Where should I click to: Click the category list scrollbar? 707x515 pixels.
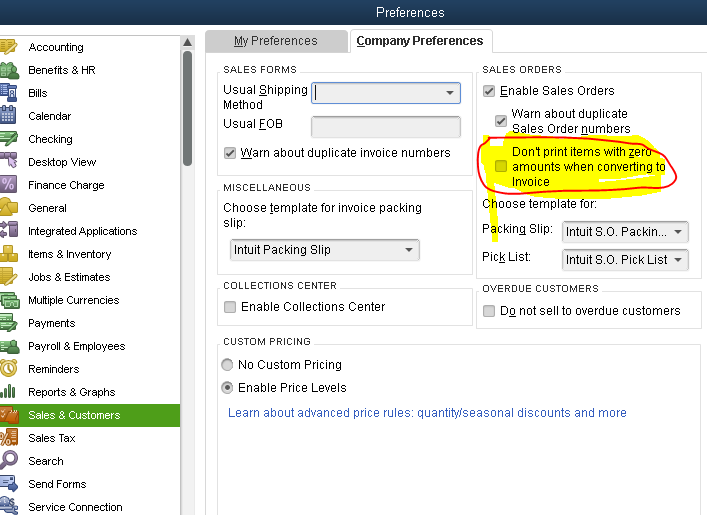[x=187, y=100]
